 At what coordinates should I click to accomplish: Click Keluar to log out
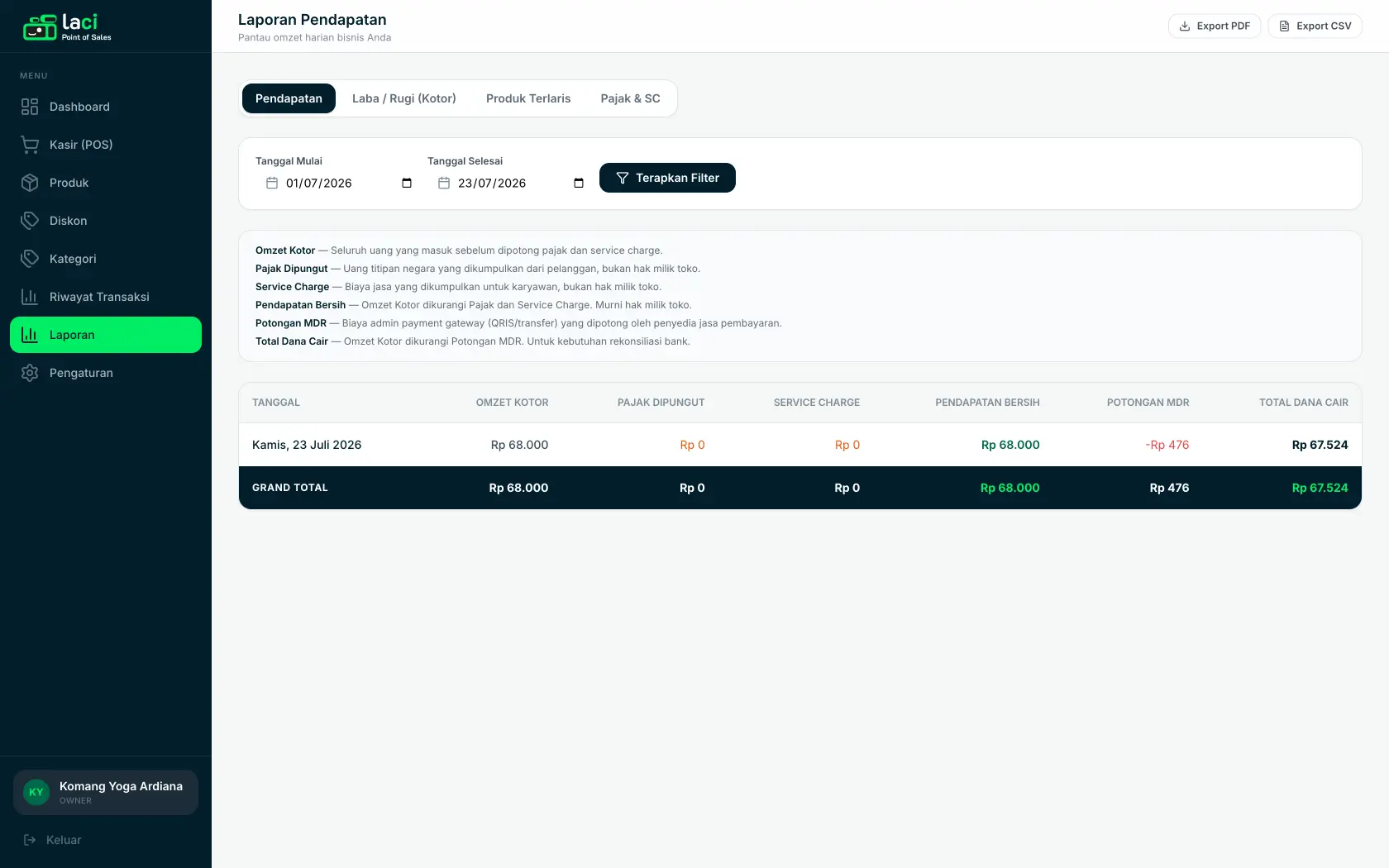coord(53,840)
